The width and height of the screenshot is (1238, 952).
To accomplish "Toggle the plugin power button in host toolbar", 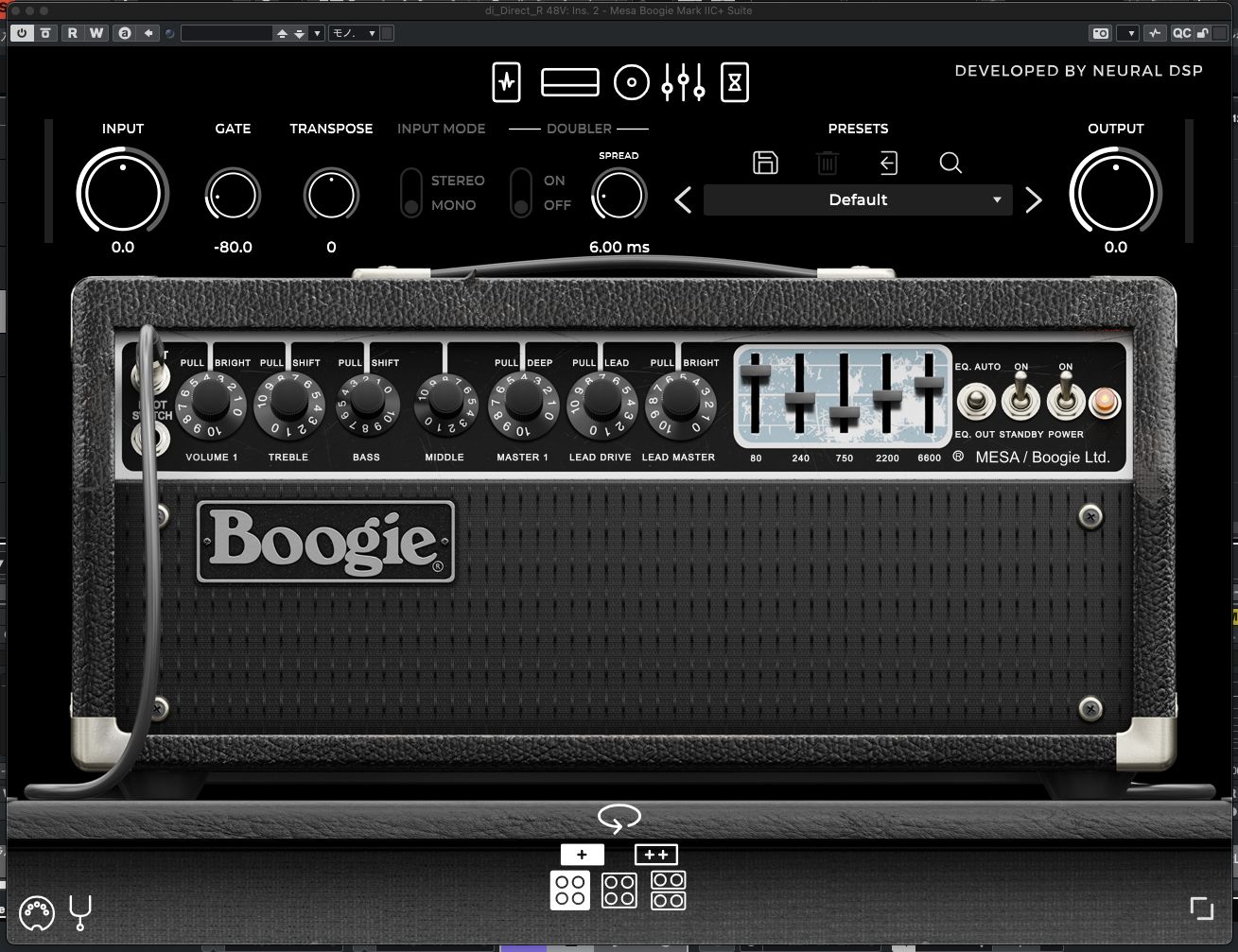I will click(22, 33).
